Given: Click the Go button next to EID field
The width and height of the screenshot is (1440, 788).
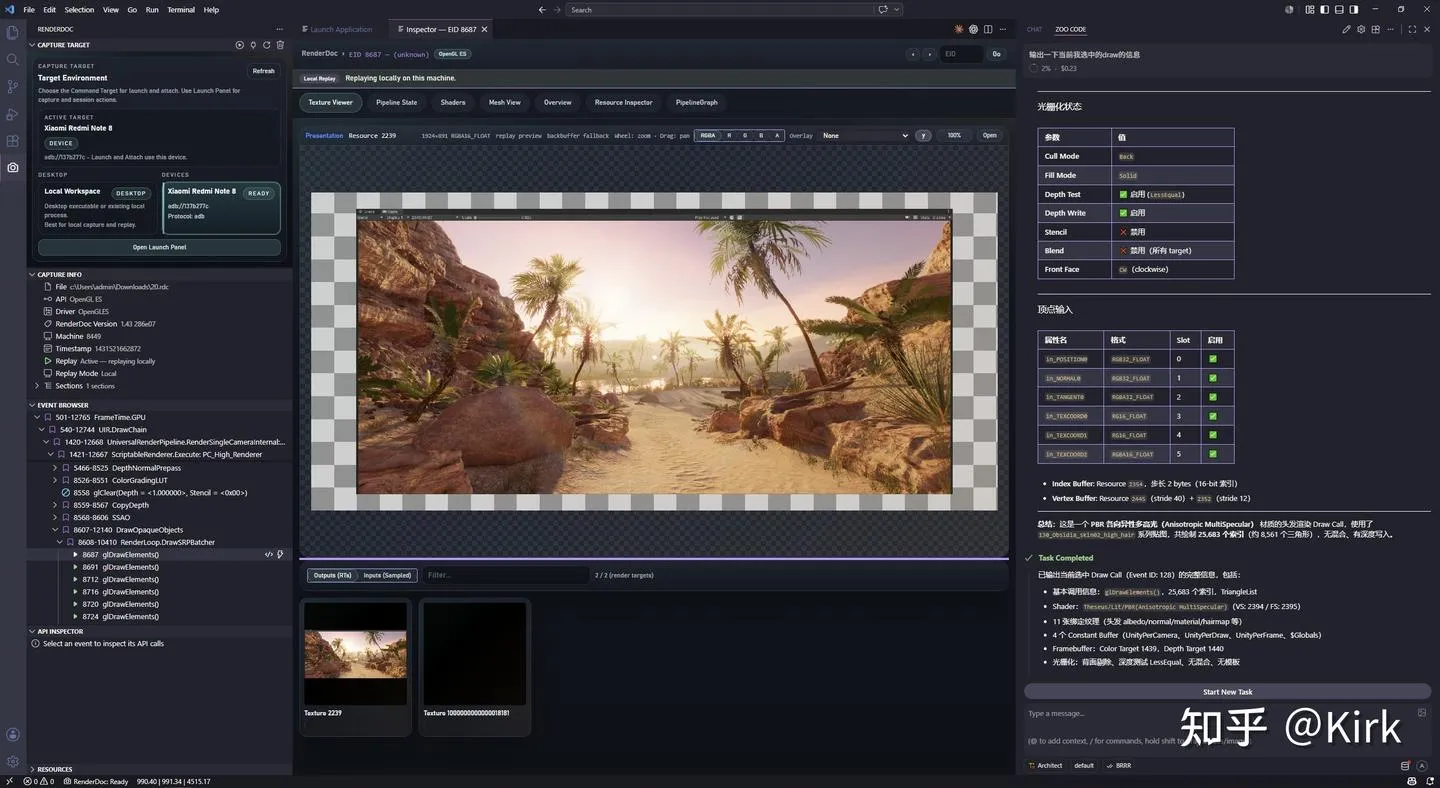Looking at the screenshot, I should pyautogui.click(x=996, y=54).
